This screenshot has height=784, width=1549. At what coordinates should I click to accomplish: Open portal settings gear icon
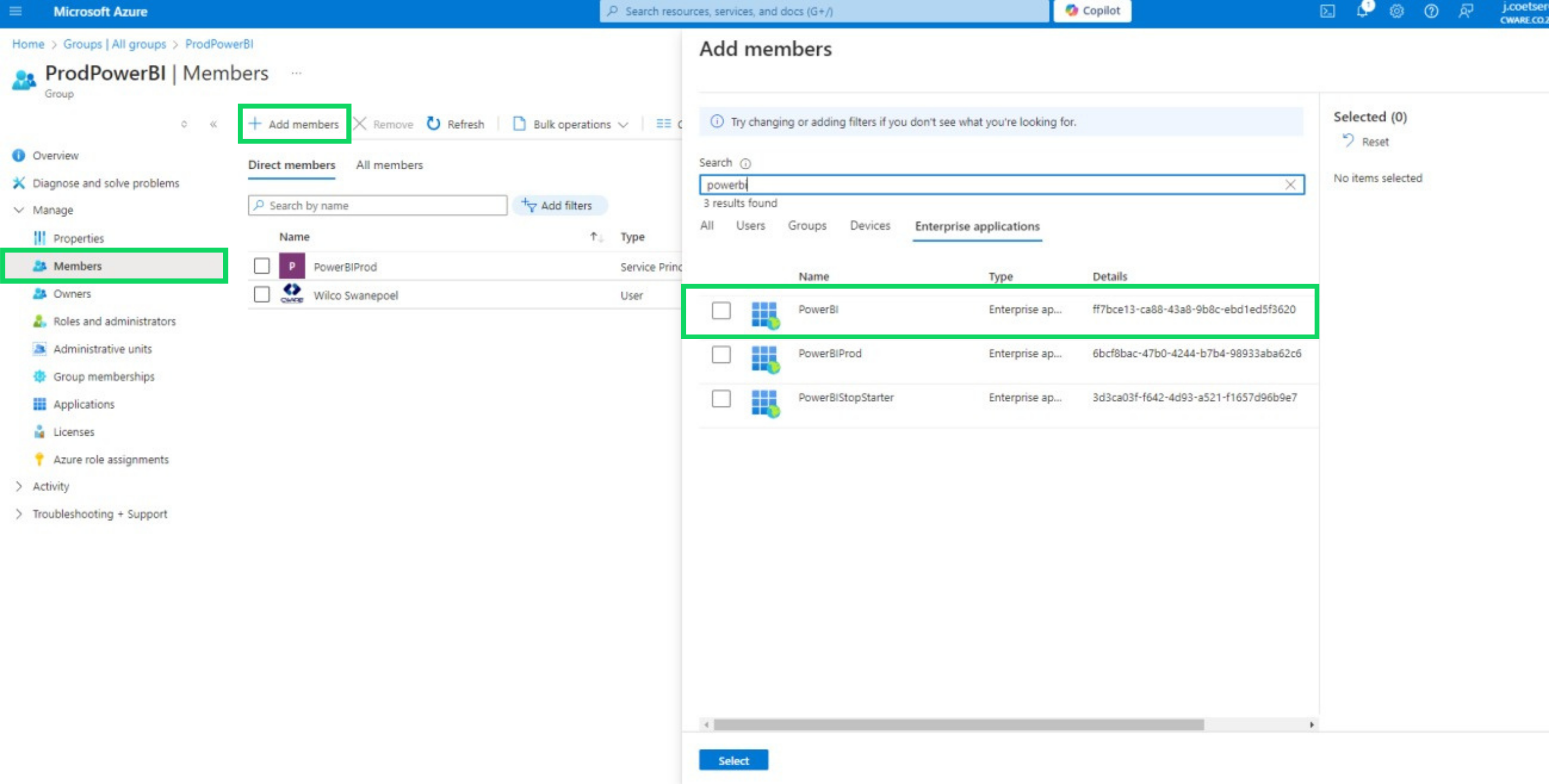[x=1396, y=11]
